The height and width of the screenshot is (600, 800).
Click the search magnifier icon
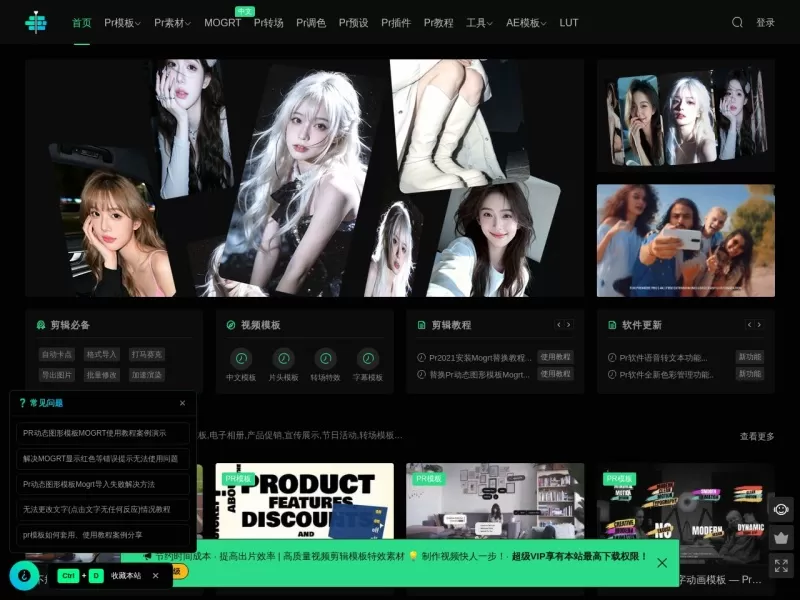(x=737, y=22)
